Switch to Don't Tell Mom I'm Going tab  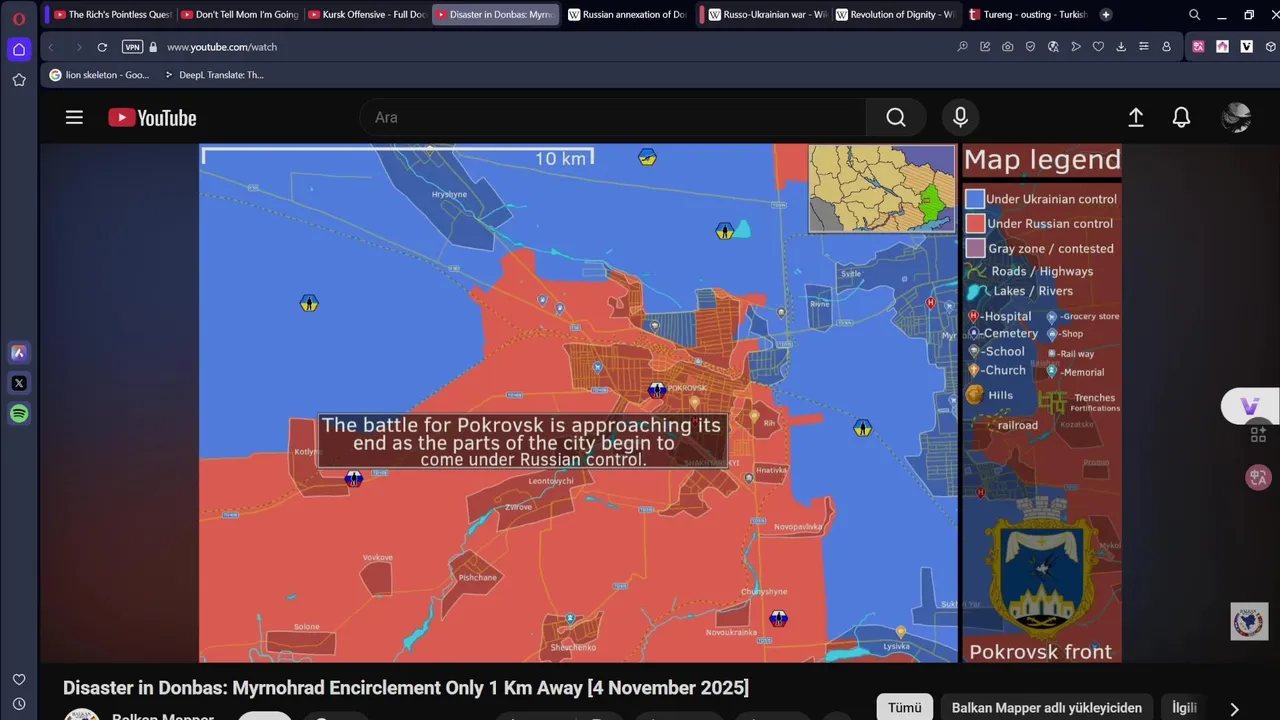241,15
